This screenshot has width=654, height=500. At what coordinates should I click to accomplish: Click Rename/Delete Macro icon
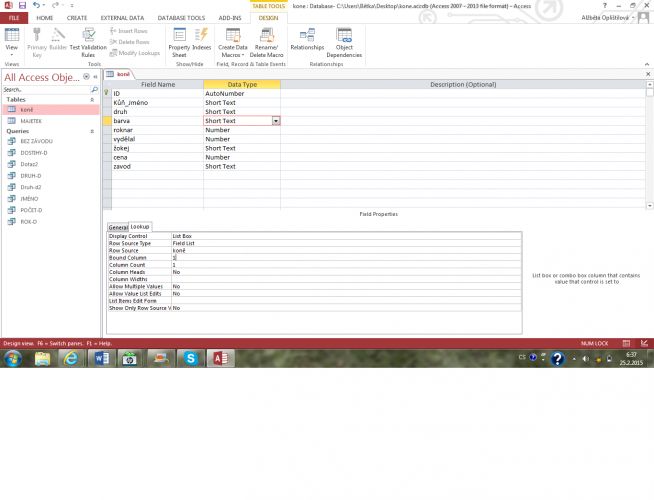coord(267,43)
